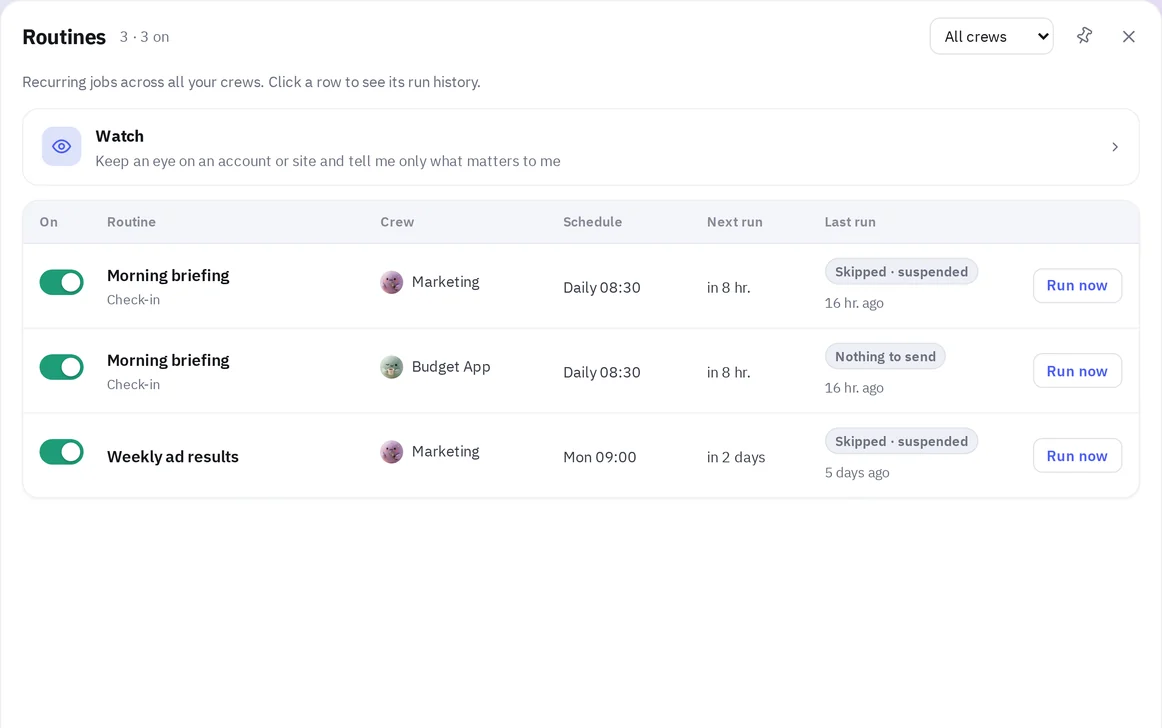Toggle off the Budget App Morning briefing routine
This screenshot has height=728, width=1162.
(62, 367)
